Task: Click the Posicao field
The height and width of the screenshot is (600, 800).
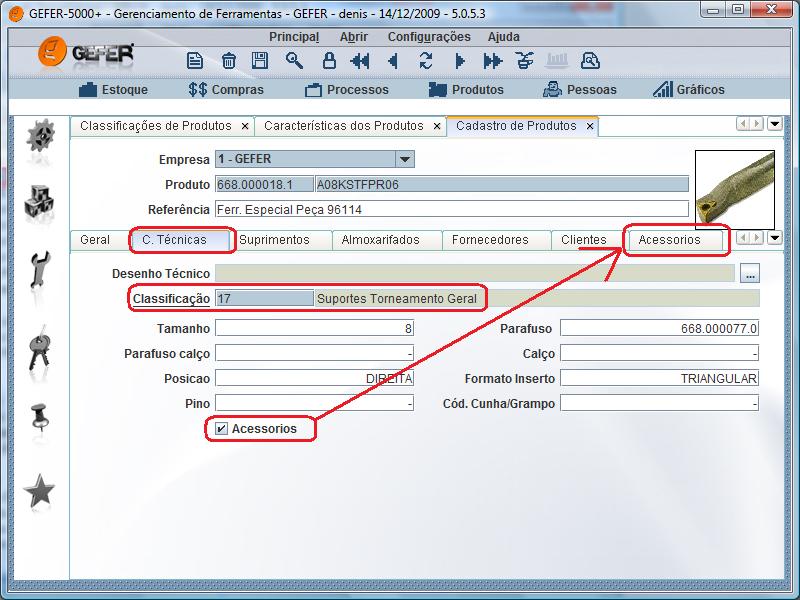Action: (x=314, y=379)
